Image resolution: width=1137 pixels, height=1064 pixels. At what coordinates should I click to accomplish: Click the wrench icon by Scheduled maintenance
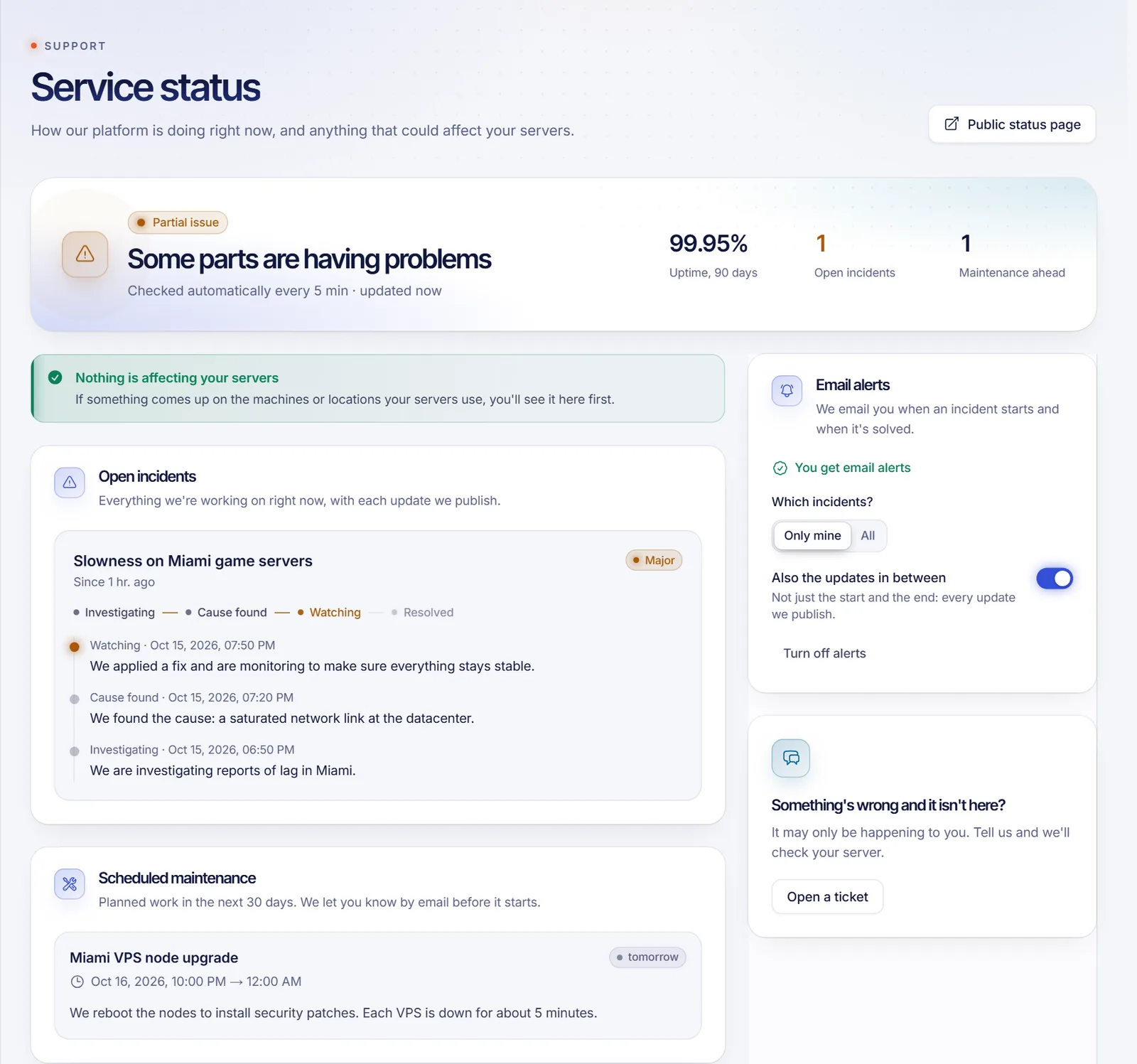pyautogui.click(x=70, y=884)
